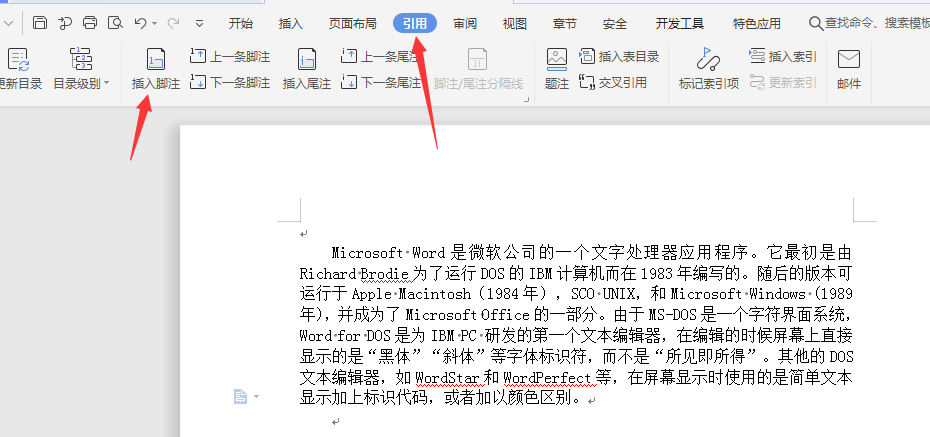Image resolution: width=930 pixels, height=437 pixels.
Task: Open the 目录级别 dropdown
Action: pos(82,84)
